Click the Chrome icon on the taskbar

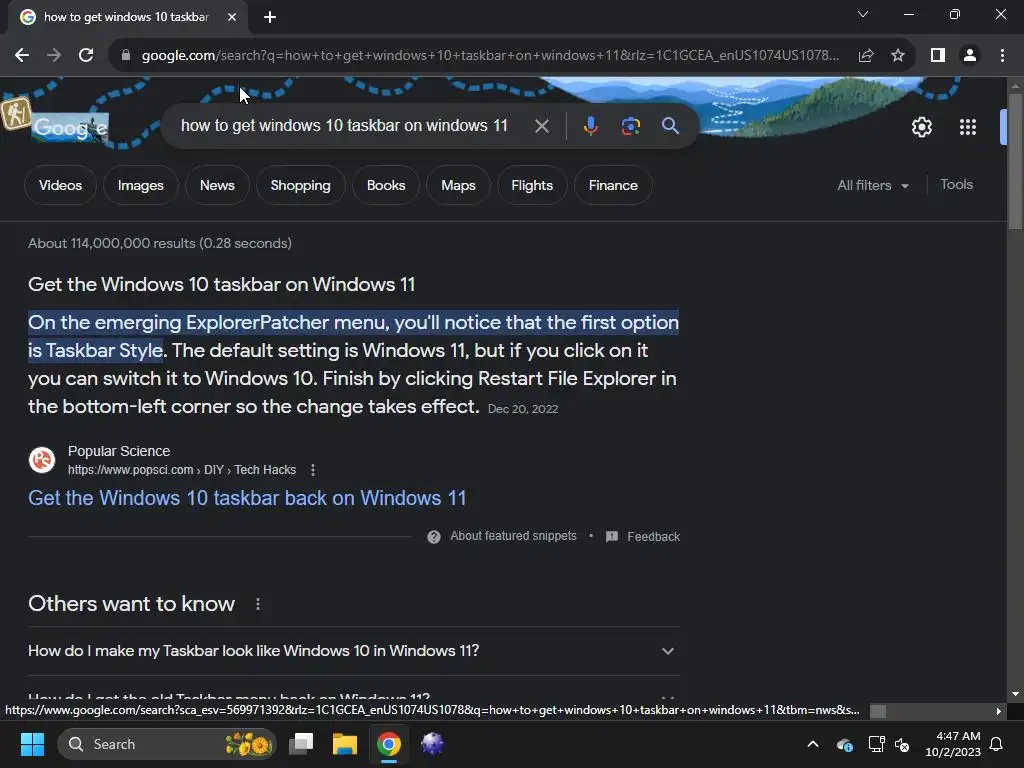(389, 744)
